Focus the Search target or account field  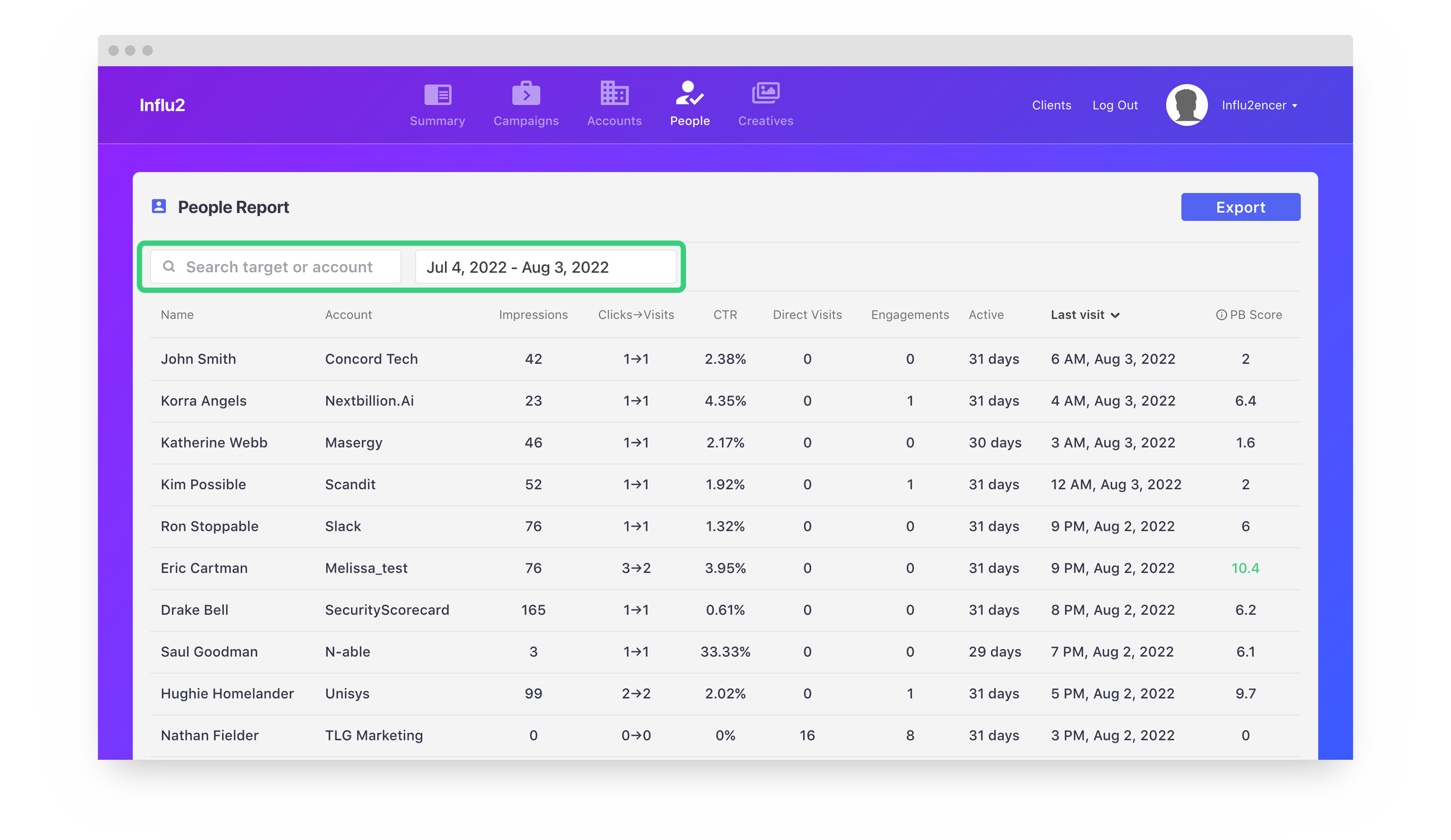(279, 267)
